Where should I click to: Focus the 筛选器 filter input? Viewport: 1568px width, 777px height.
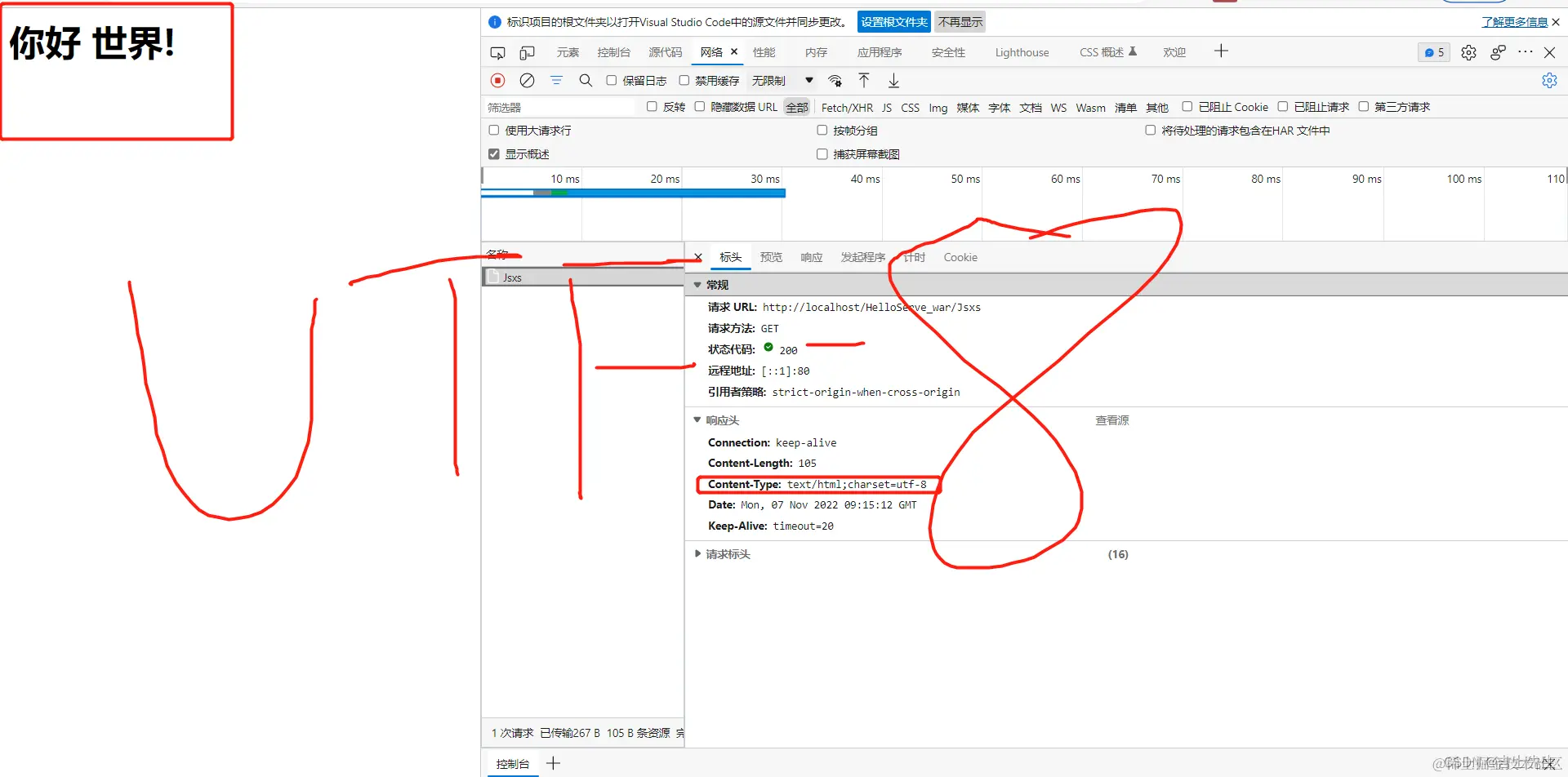point(559,107)
